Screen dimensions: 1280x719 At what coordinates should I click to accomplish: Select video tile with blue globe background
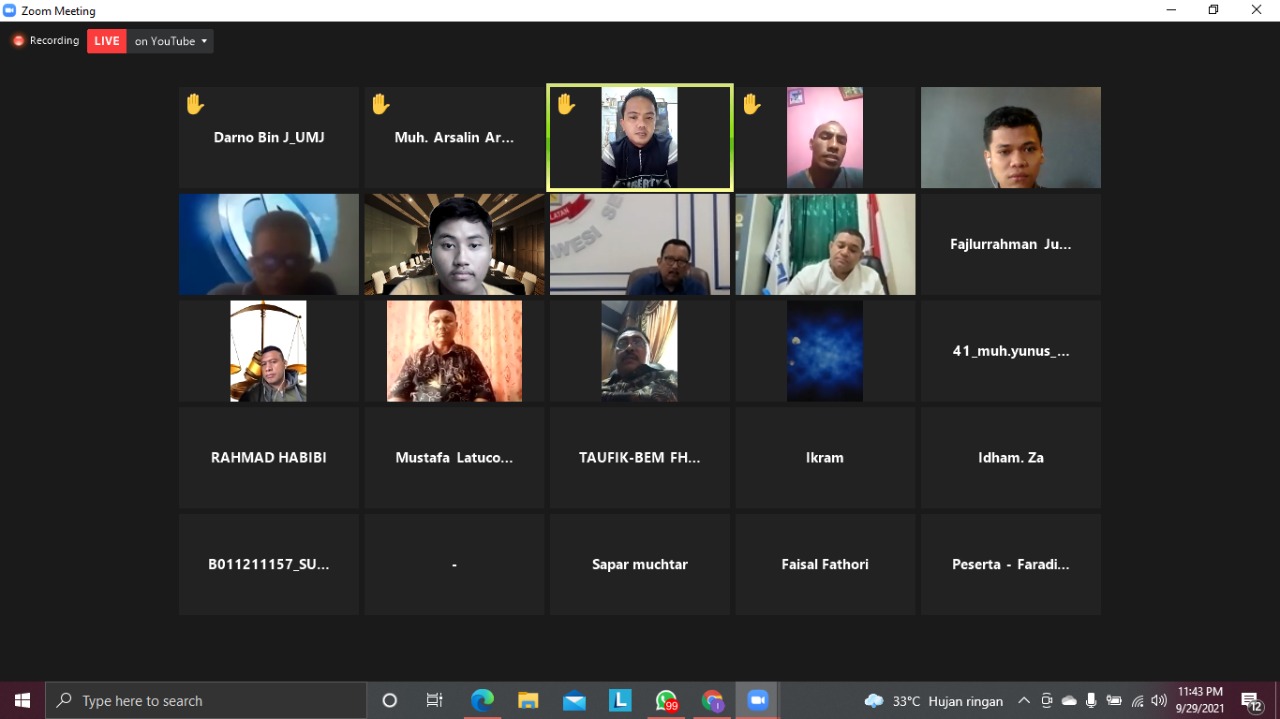[x=269, y=244]
